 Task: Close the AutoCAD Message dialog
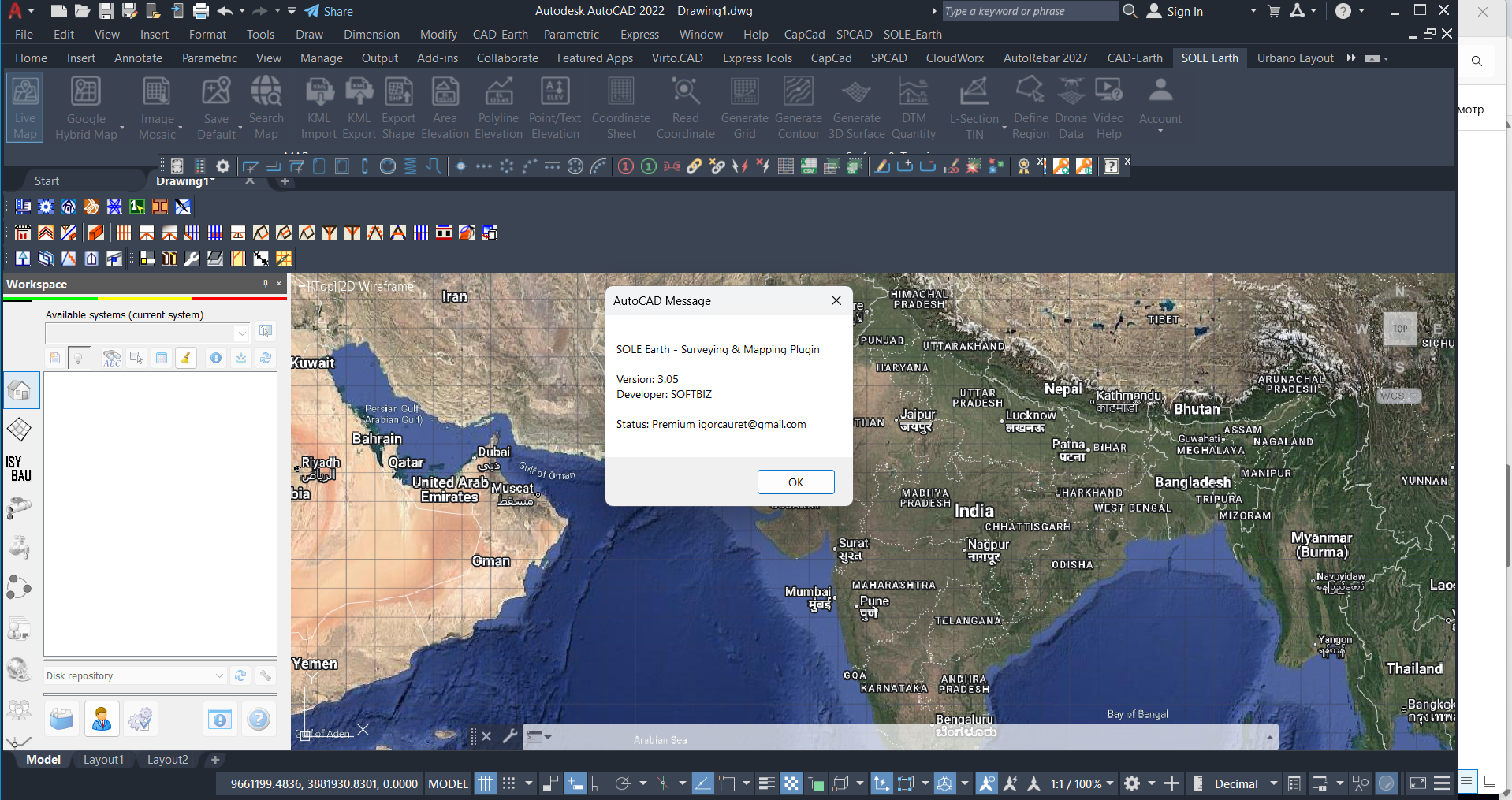pos(836,300)
